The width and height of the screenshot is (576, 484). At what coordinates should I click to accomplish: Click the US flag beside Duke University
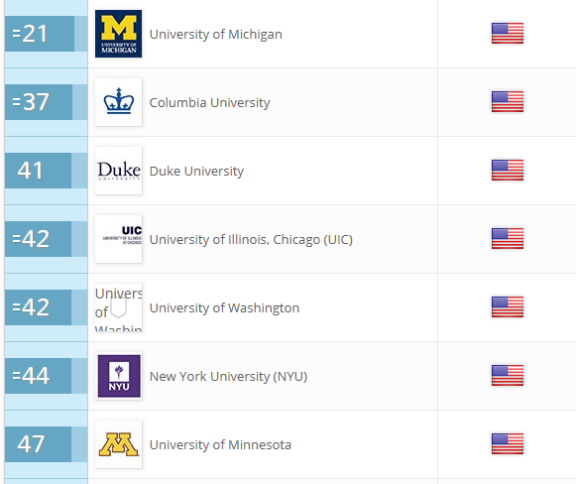tap(507, 170)
